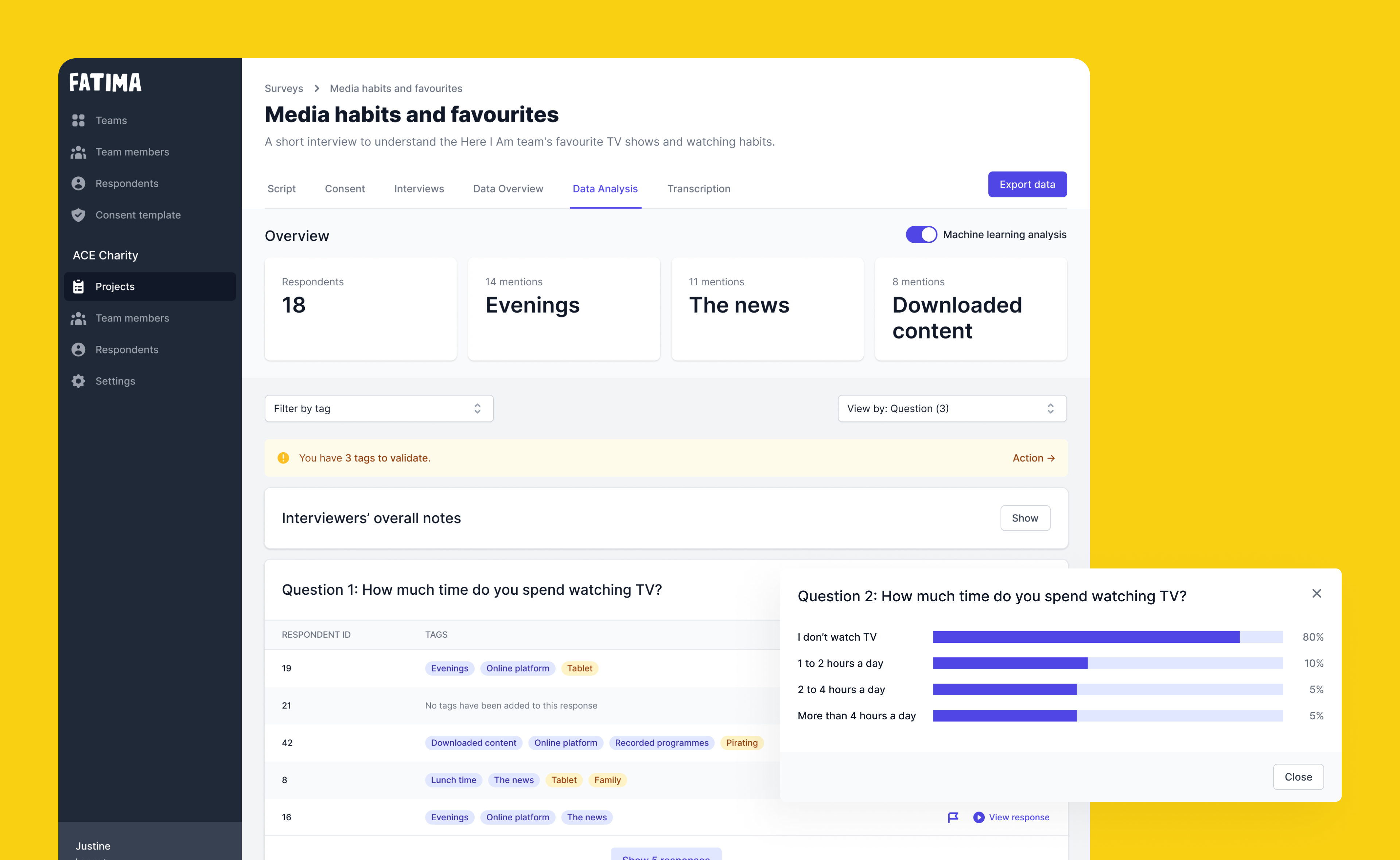This screenshot has height=860, width=1400.
Task: Open Settings via the gear icon
Action: [x=78, y=381]
